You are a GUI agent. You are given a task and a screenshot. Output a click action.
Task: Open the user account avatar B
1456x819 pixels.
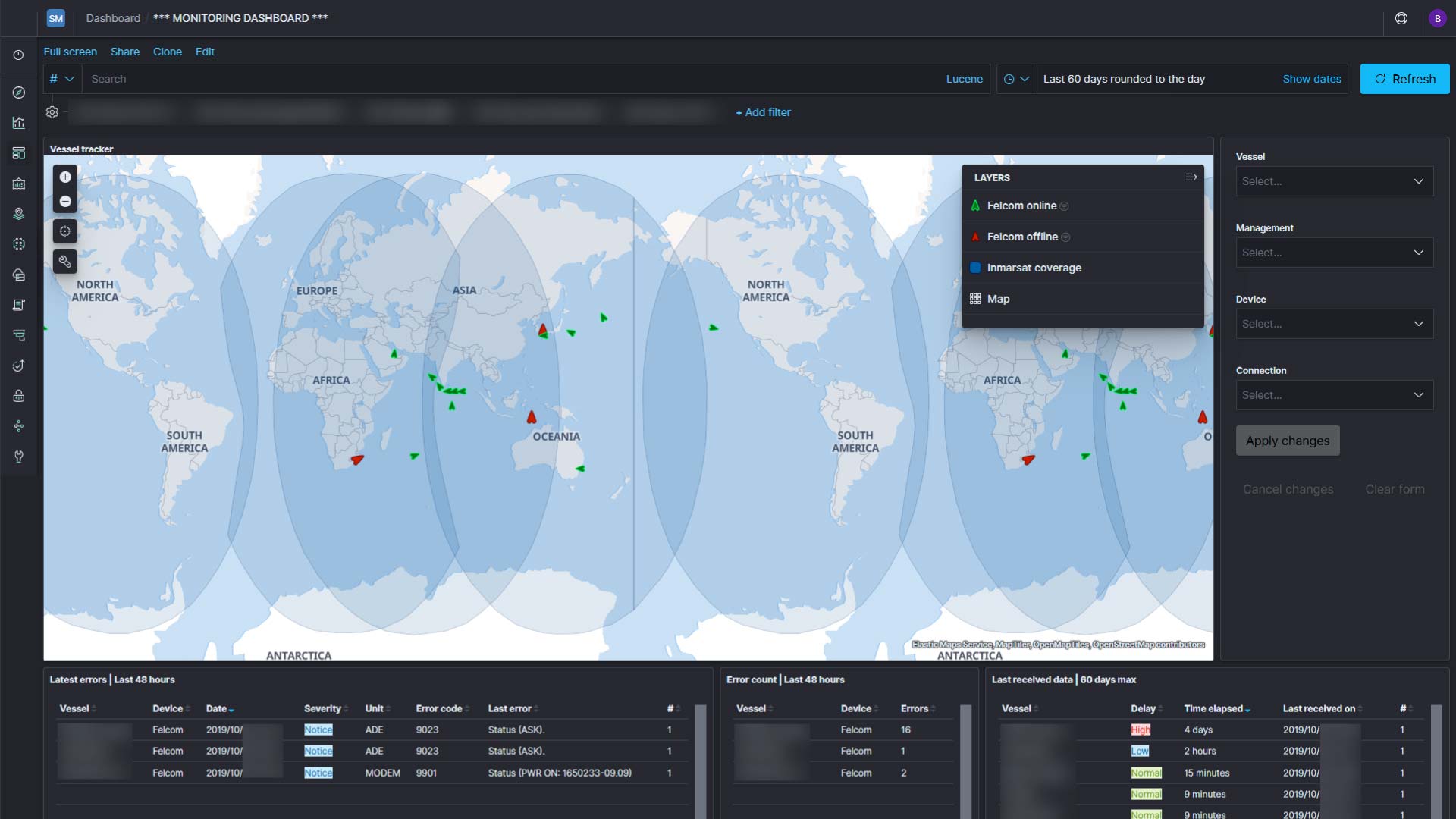[x=1437, y=18]
